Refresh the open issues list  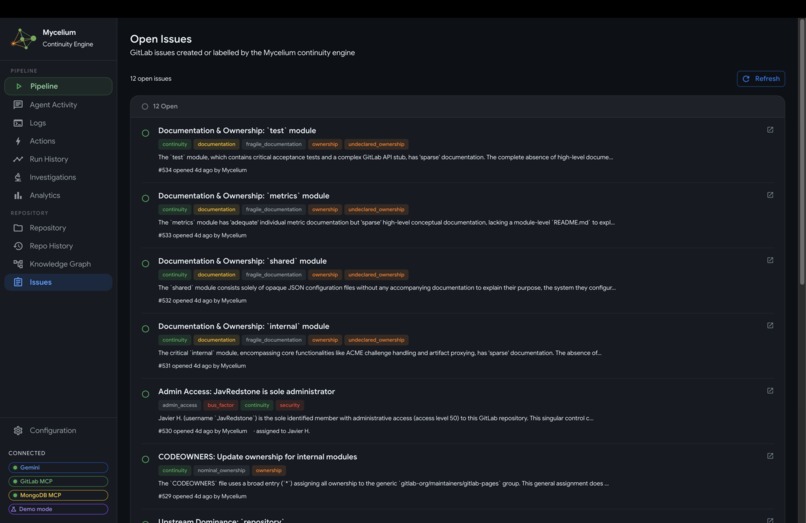tap(760, 79)
